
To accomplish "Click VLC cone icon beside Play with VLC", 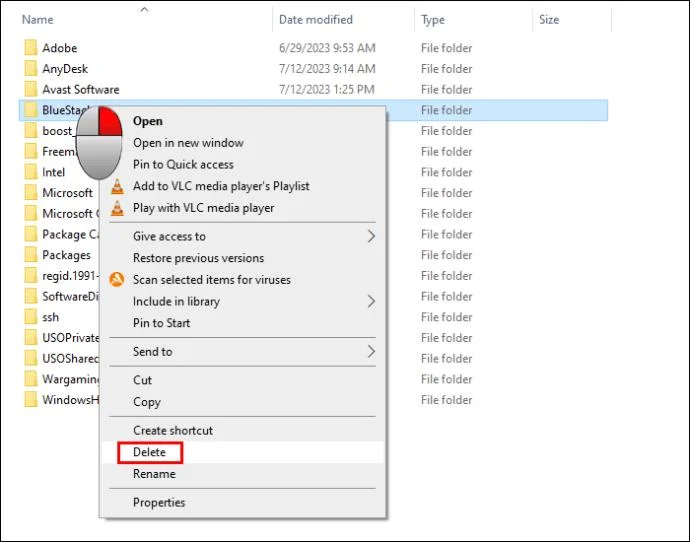I will (117, 208).
